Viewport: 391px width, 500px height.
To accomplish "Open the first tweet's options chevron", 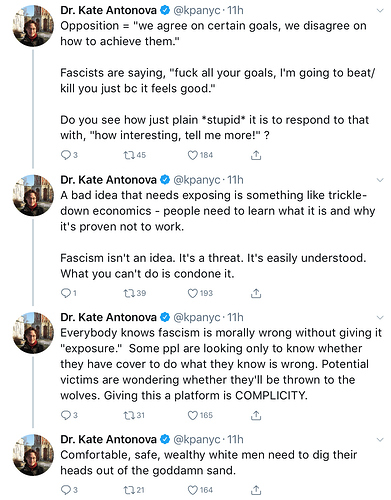I will pyautogui.click(x=380, y=11).
